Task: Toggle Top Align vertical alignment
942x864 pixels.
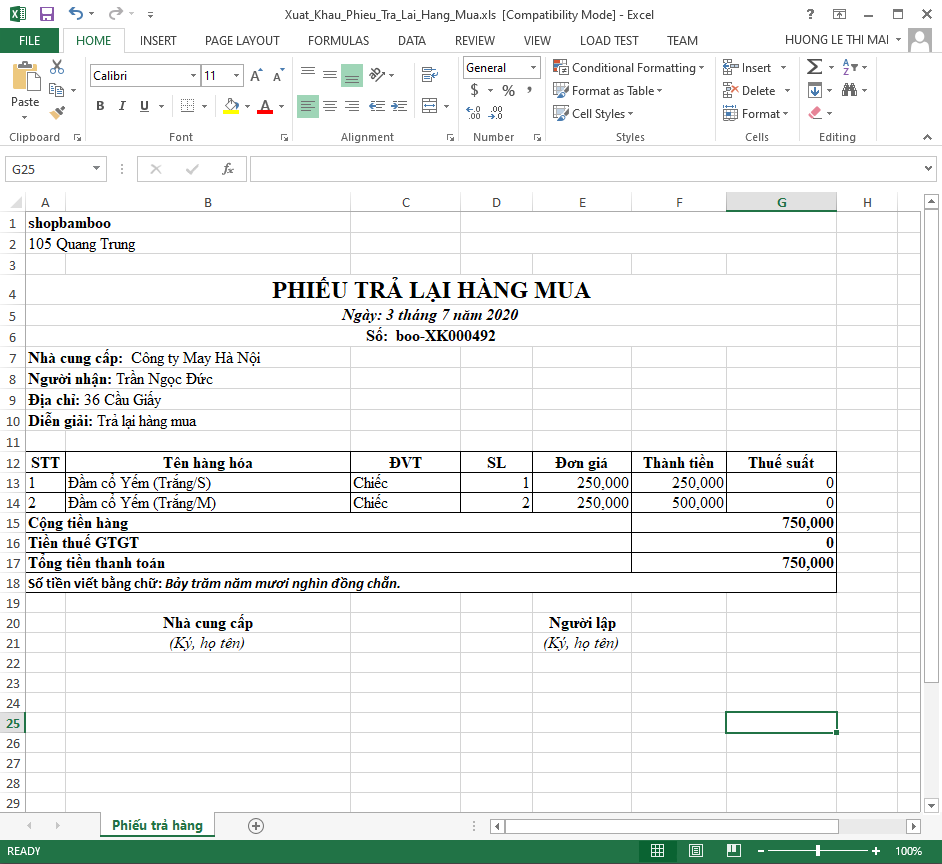Action: coord(308,75)
